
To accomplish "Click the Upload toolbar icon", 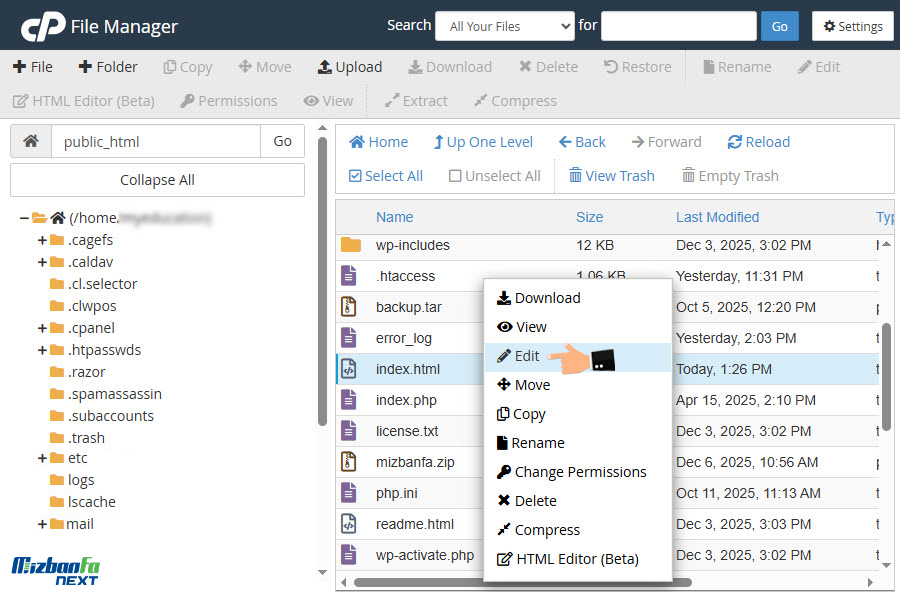I will point(325,67).
